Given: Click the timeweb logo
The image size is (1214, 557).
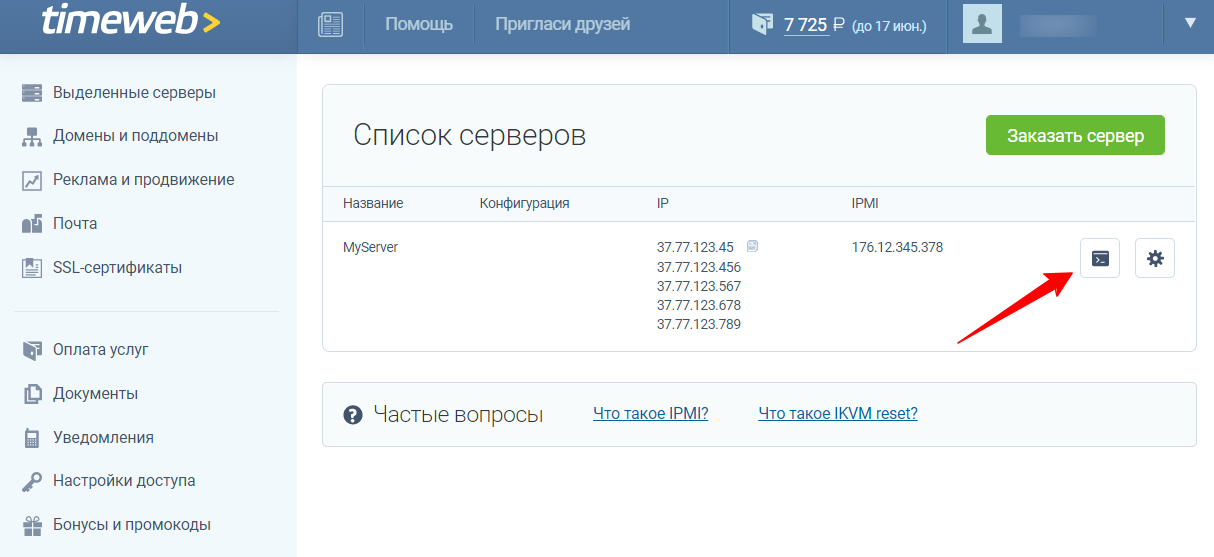Looking at the screenshot, I should [131, 22].
